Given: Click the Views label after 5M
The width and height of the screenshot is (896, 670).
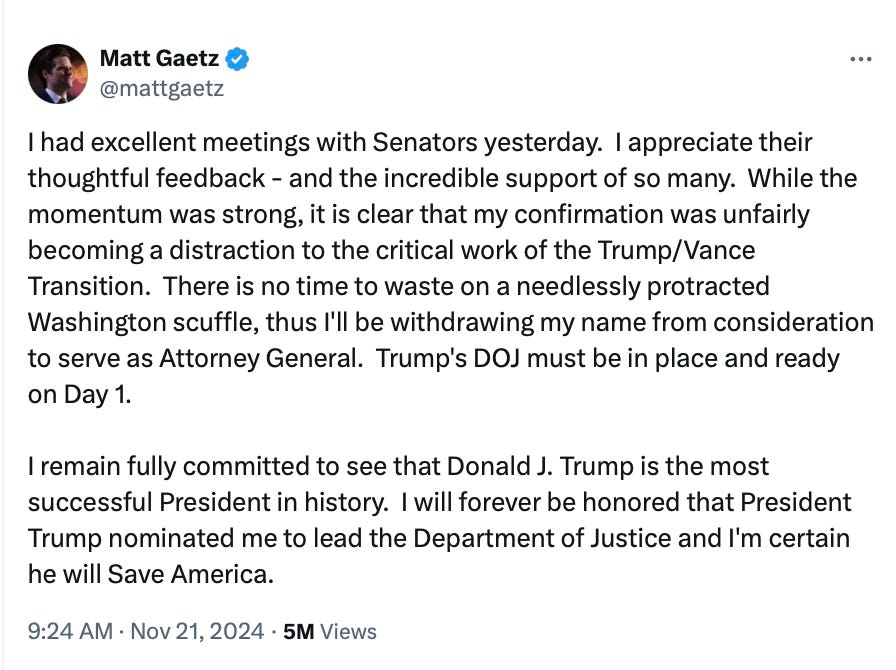Looking at the screenshot, I should [349, 632].
